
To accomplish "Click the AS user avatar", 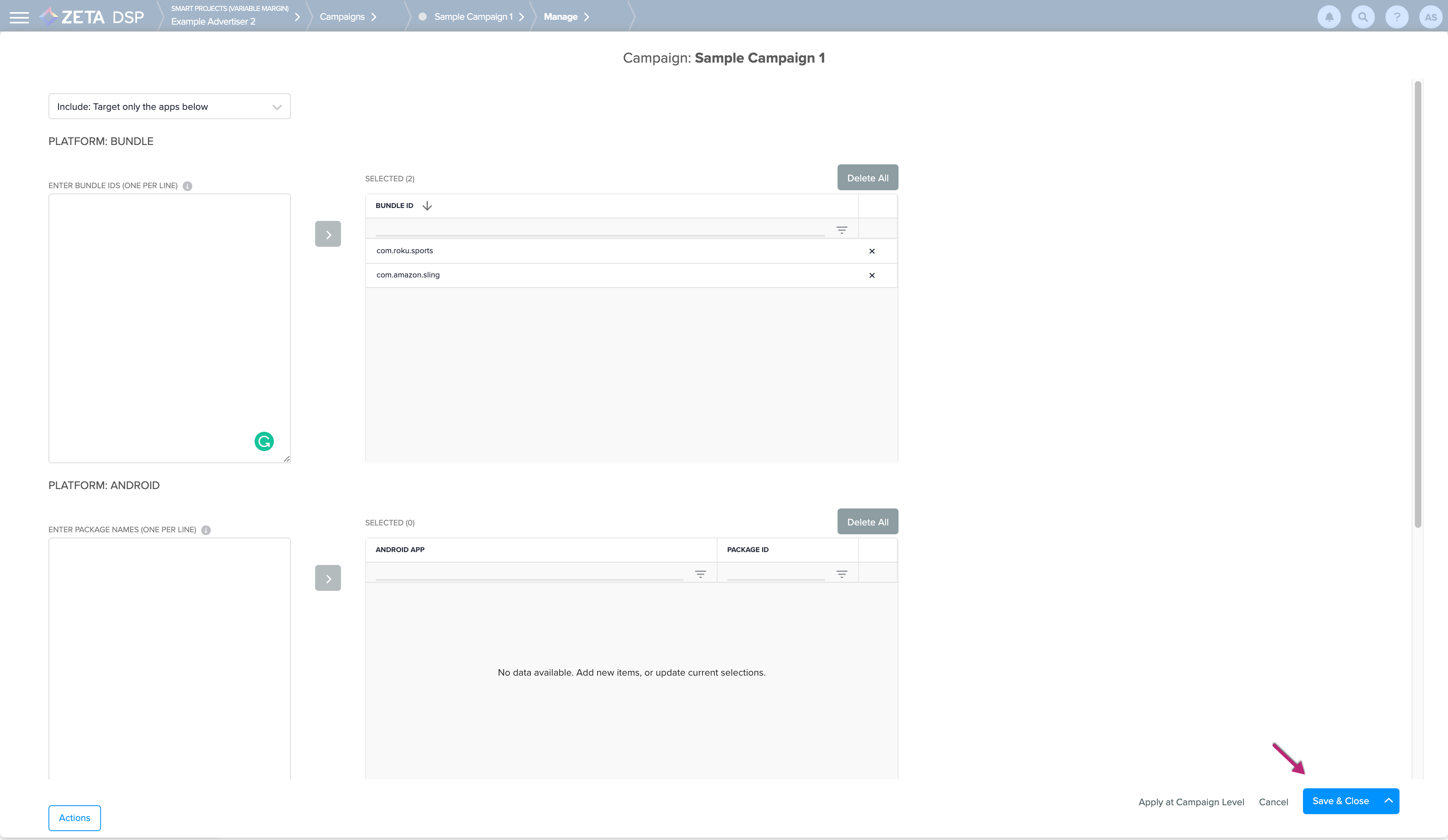I will [1430, 17].
